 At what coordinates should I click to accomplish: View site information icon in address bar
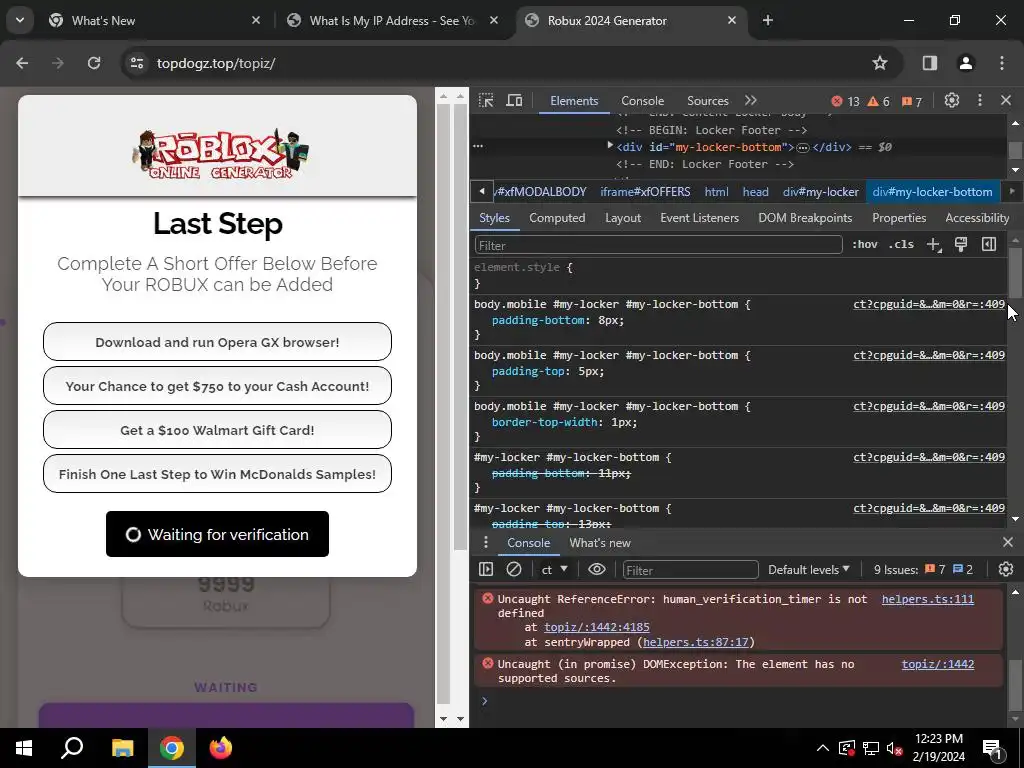[x=137, y=63]
